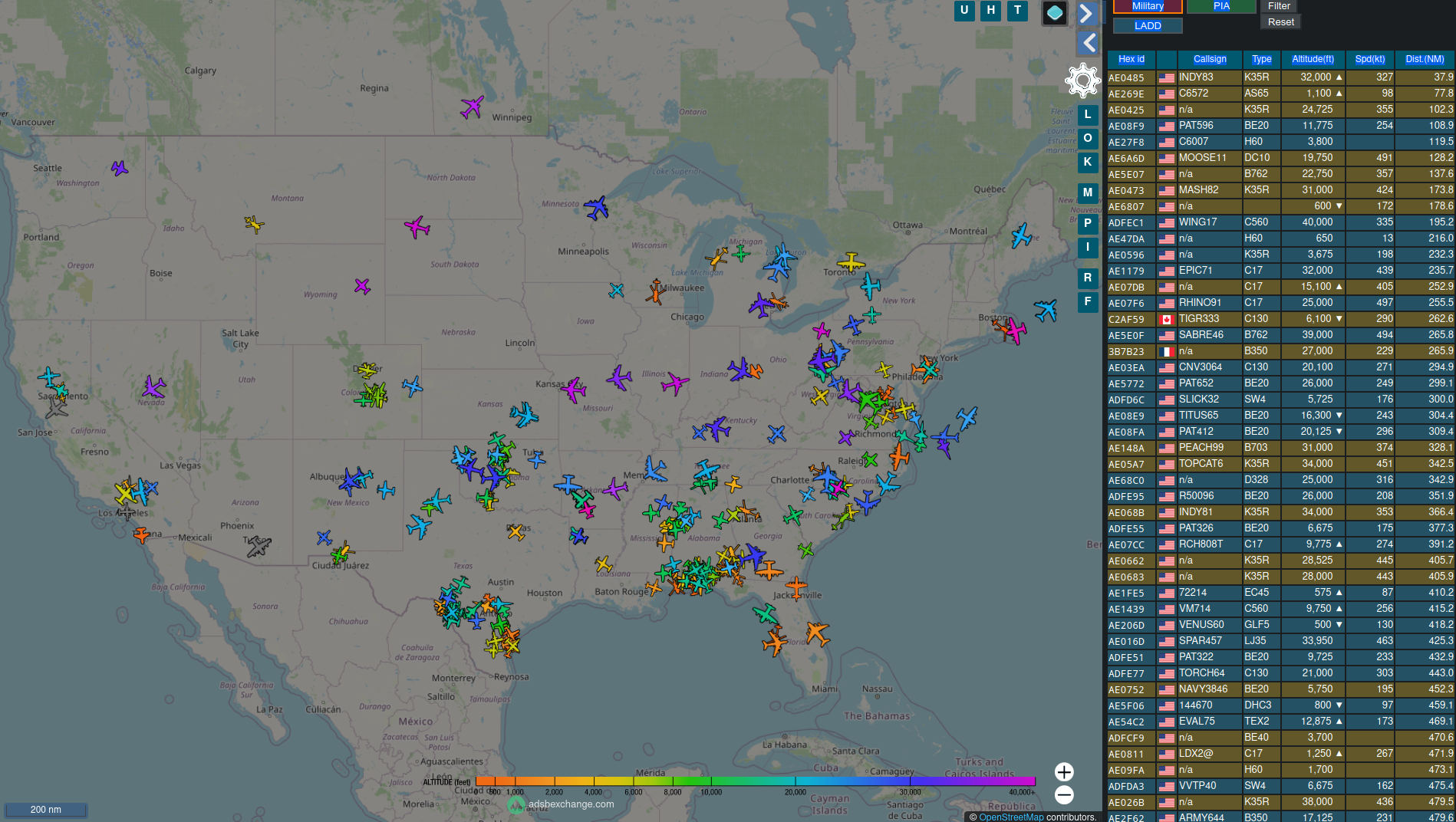Enable the Military aircraft filter
The image size is (1456, 822).
(1148, 6)
